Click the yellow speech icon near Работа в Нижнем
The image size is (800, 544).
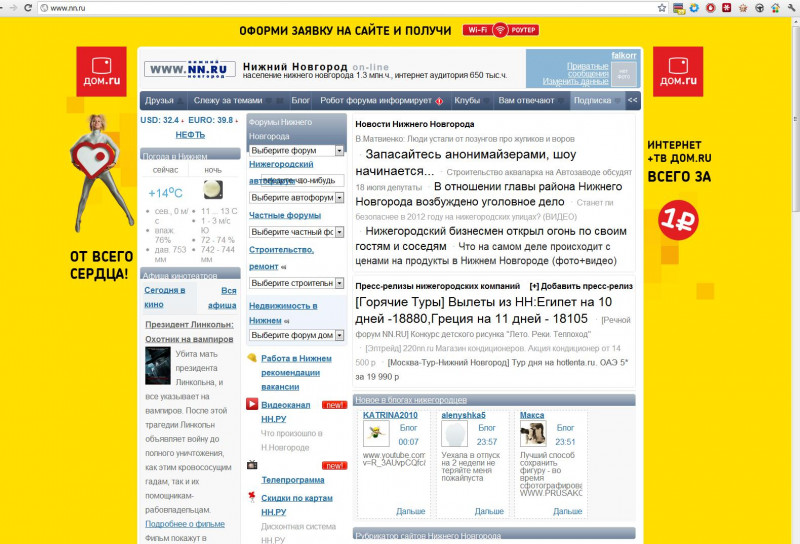coord(252,358)
